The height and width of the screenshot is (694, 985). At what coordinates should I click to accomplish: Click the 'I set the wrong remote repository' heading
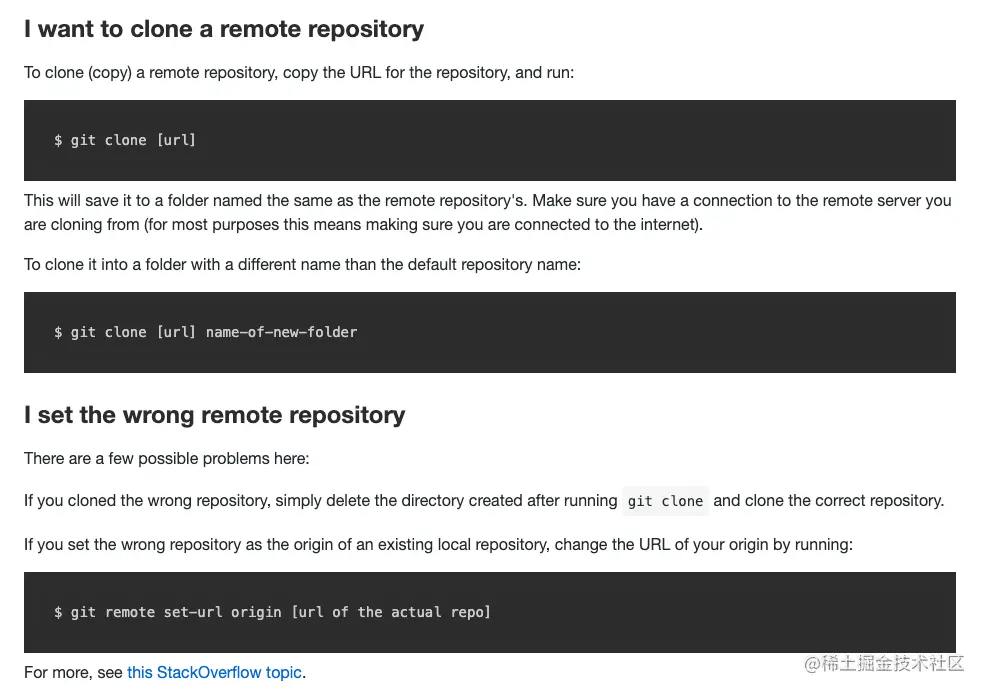point(214,415)
